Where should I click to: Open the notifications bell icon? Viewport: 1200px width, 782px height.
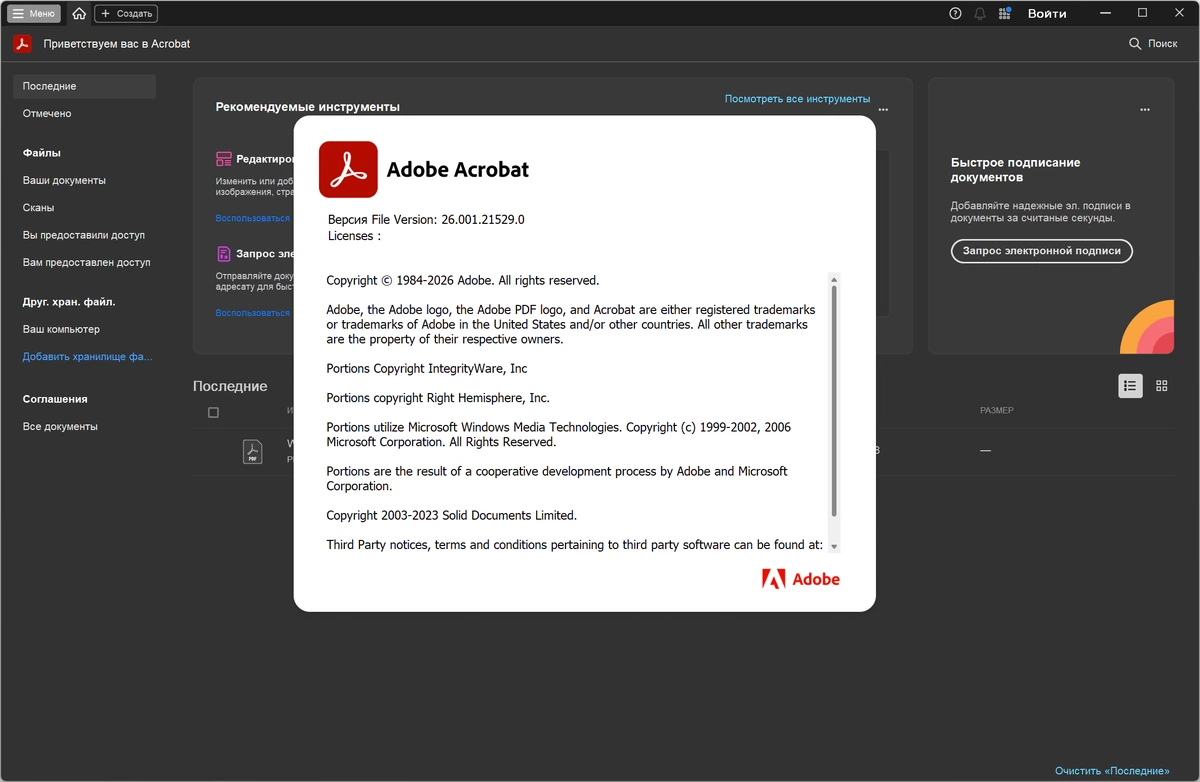pos(980,14)
